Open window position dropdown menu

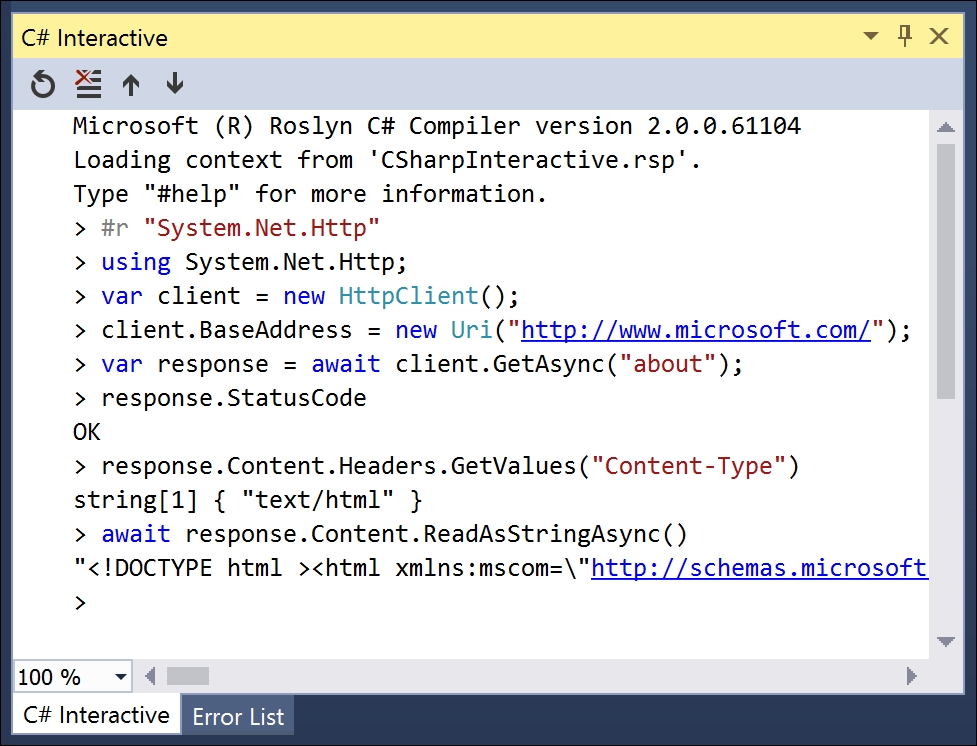click(871, 36)
